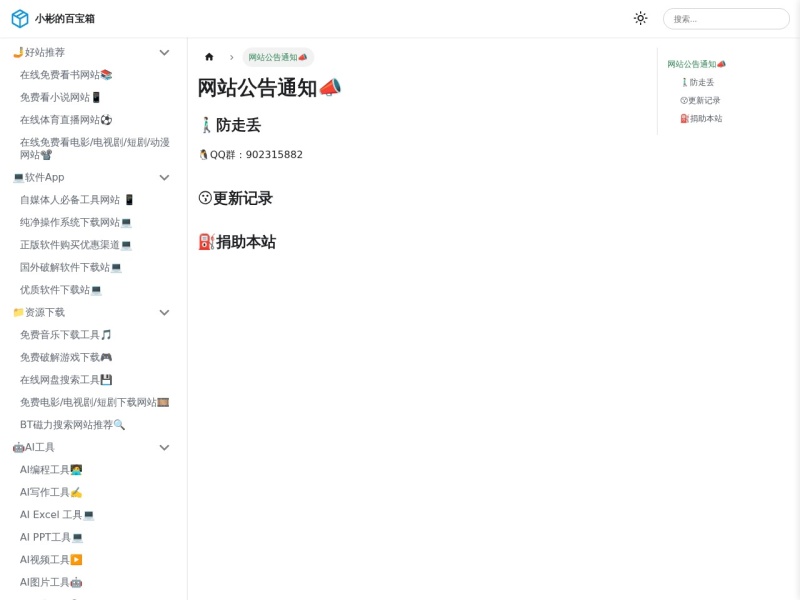The height and width of the screenshot is (600, 800).
Task: Click the penguin emoji before QQ群
Action: tap(204, 155)
